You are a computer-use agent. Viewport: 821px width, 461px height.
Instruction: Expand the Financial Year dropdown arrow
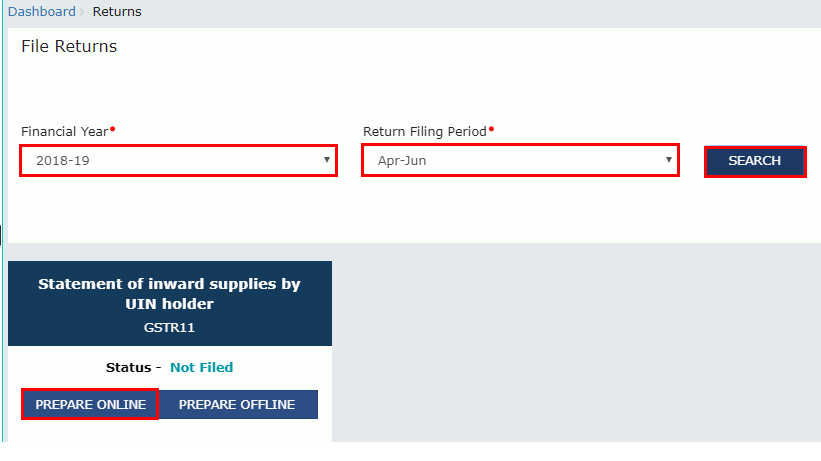(x=326, y=160)
